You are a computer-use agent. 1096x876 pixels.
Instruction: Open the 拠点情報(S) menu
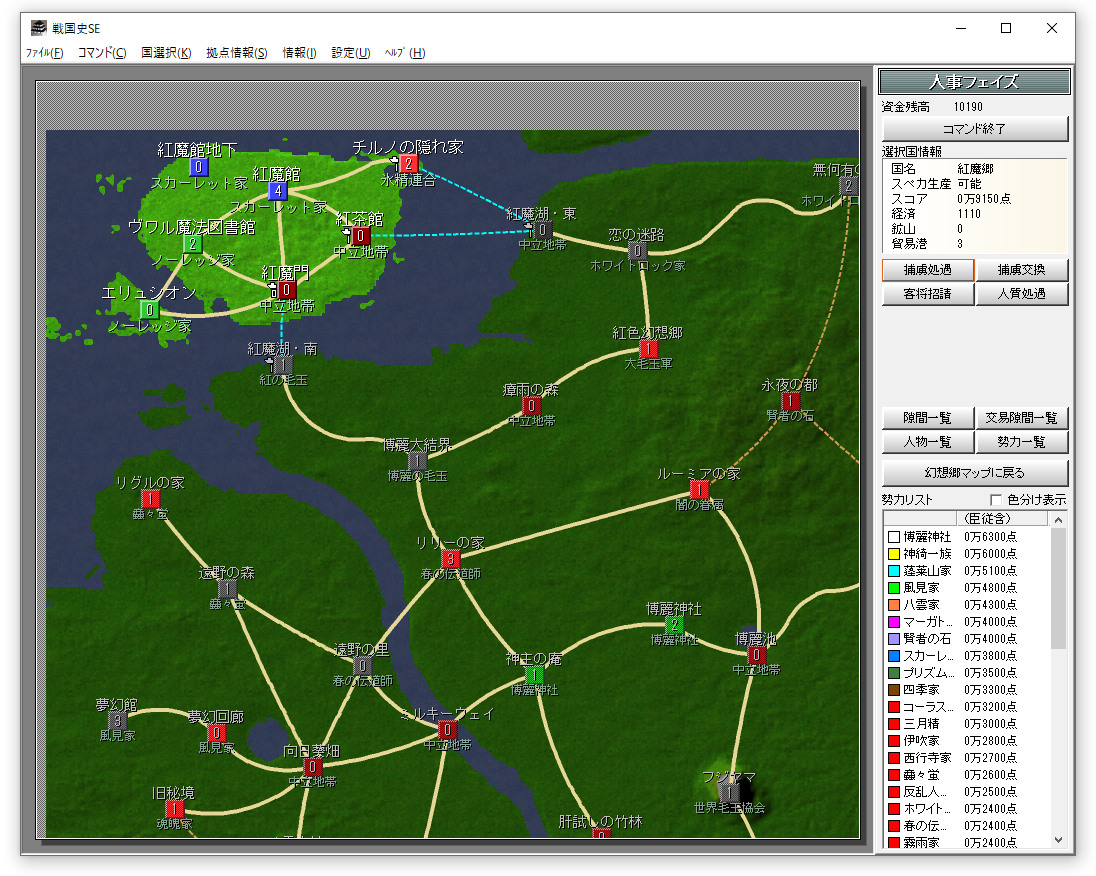(x=236, y=53)
